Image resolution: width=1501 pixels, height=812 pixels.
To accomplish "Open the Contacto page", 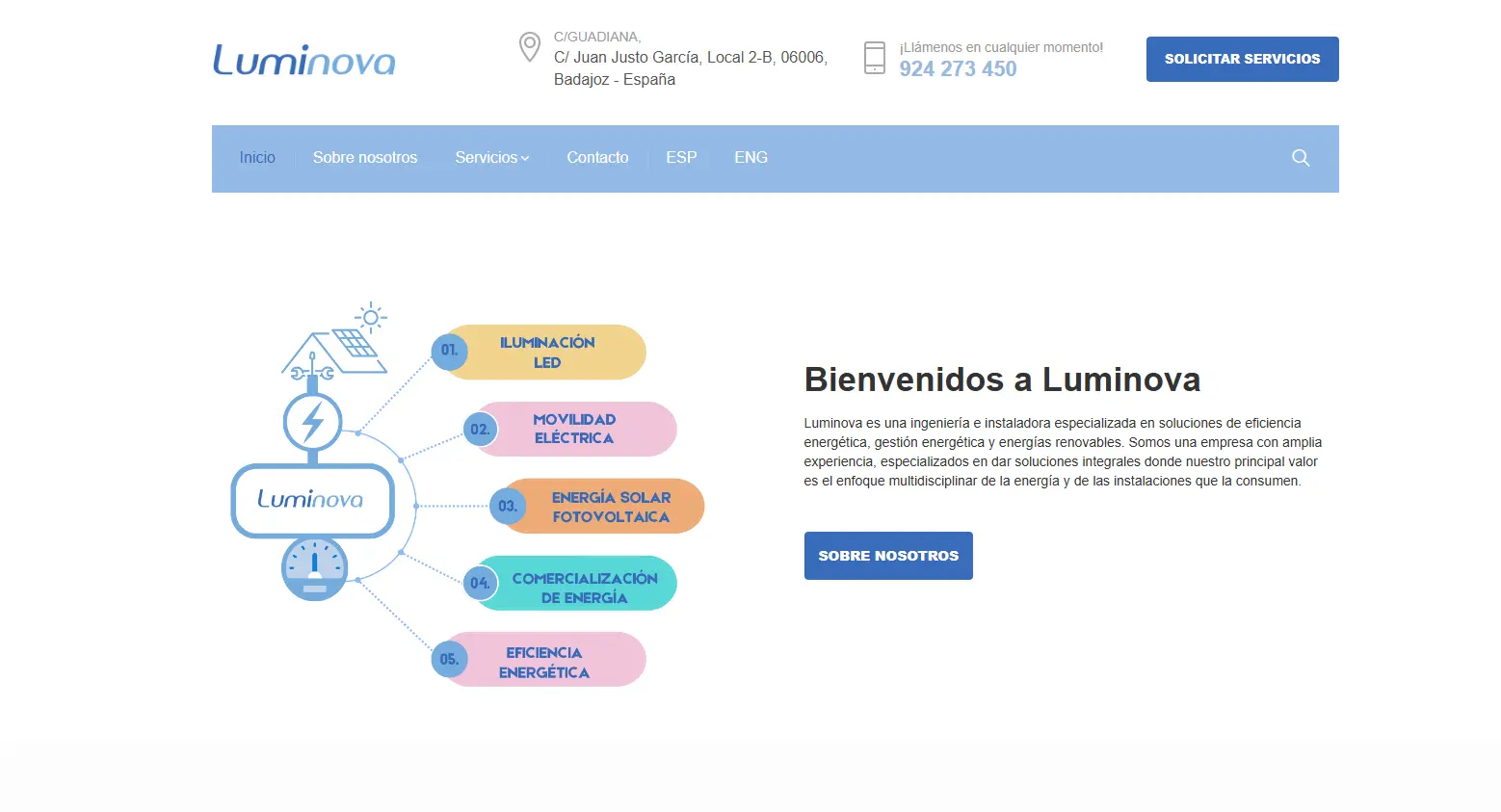I will point(597,158).
